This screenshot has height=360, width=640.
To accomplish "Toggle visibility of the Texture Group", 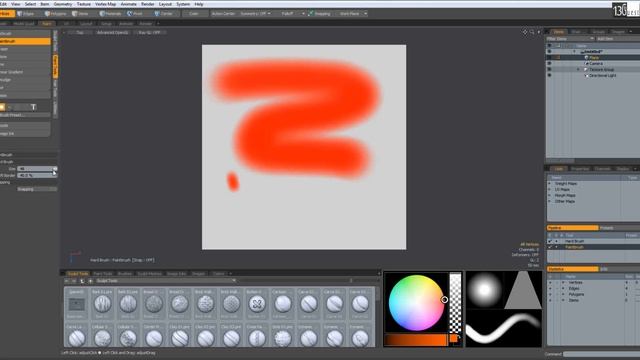I will pos(549,69).
